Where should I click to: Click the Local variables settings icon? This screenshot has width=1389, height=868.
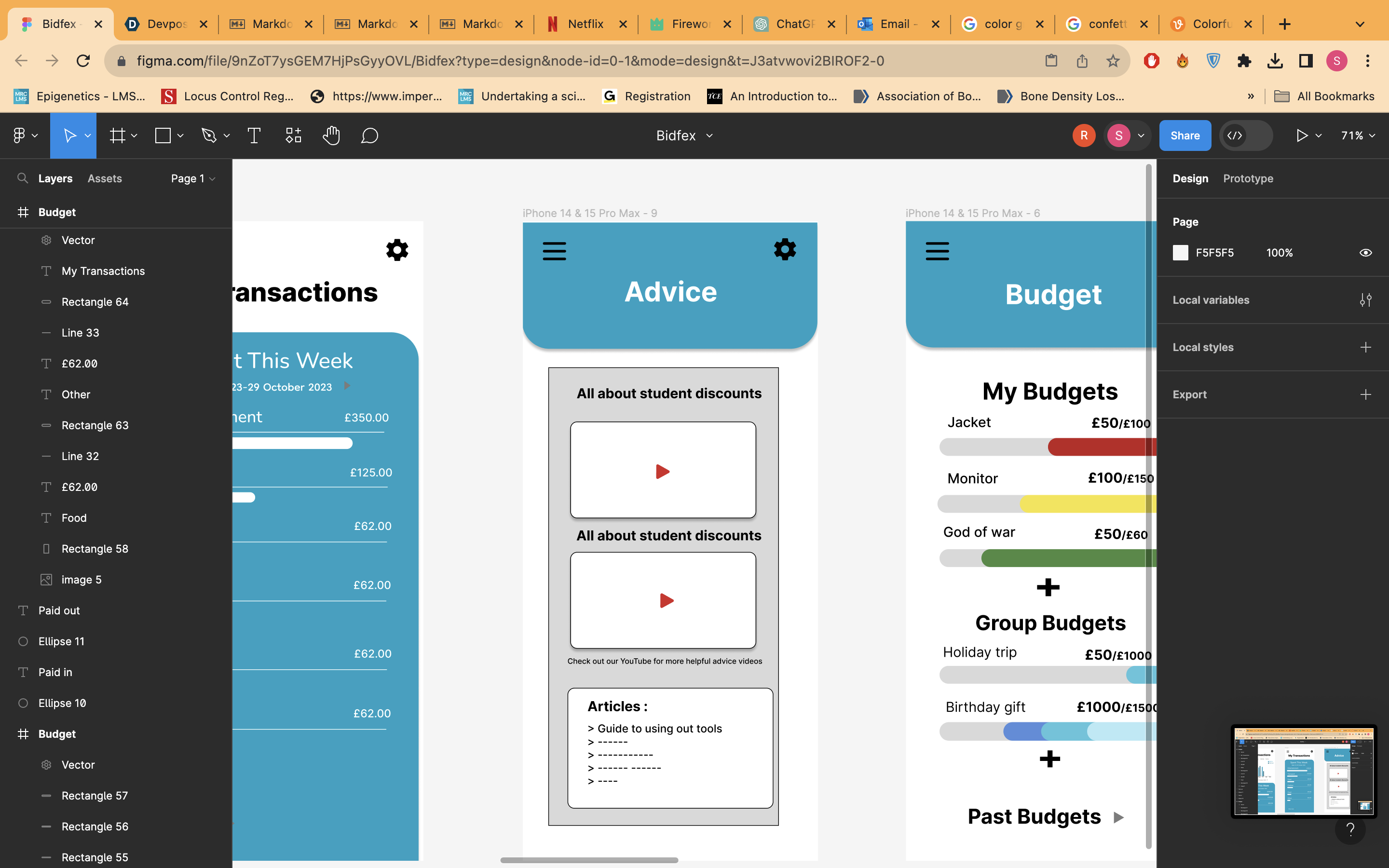(x=1365, y=299)
